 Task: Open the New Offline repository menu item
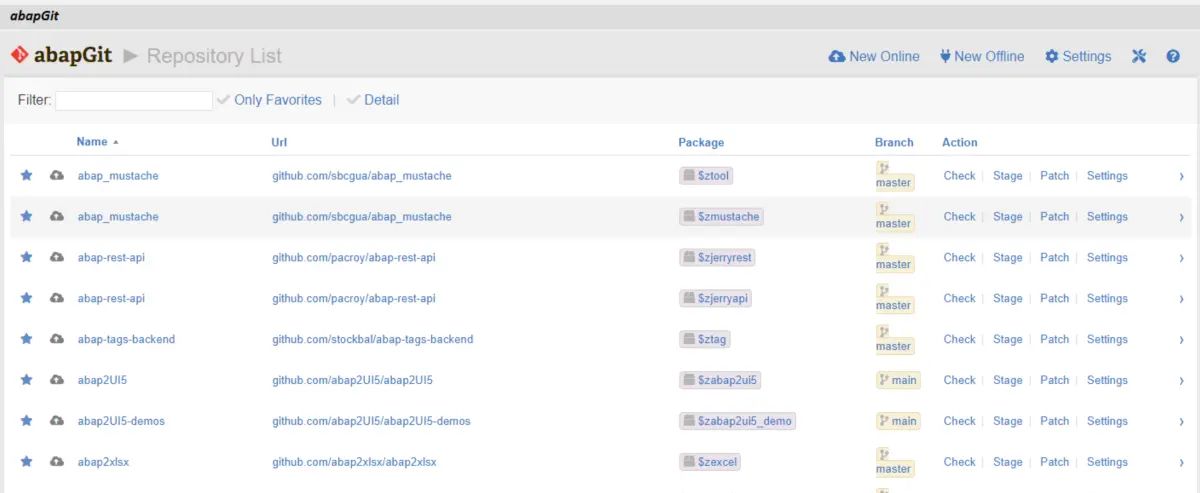pos(981,56)
